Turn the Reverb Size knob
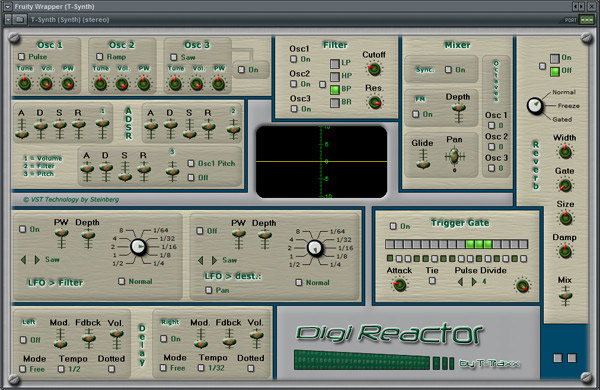Viewport: 600px width, 390px height. point(565,218)
